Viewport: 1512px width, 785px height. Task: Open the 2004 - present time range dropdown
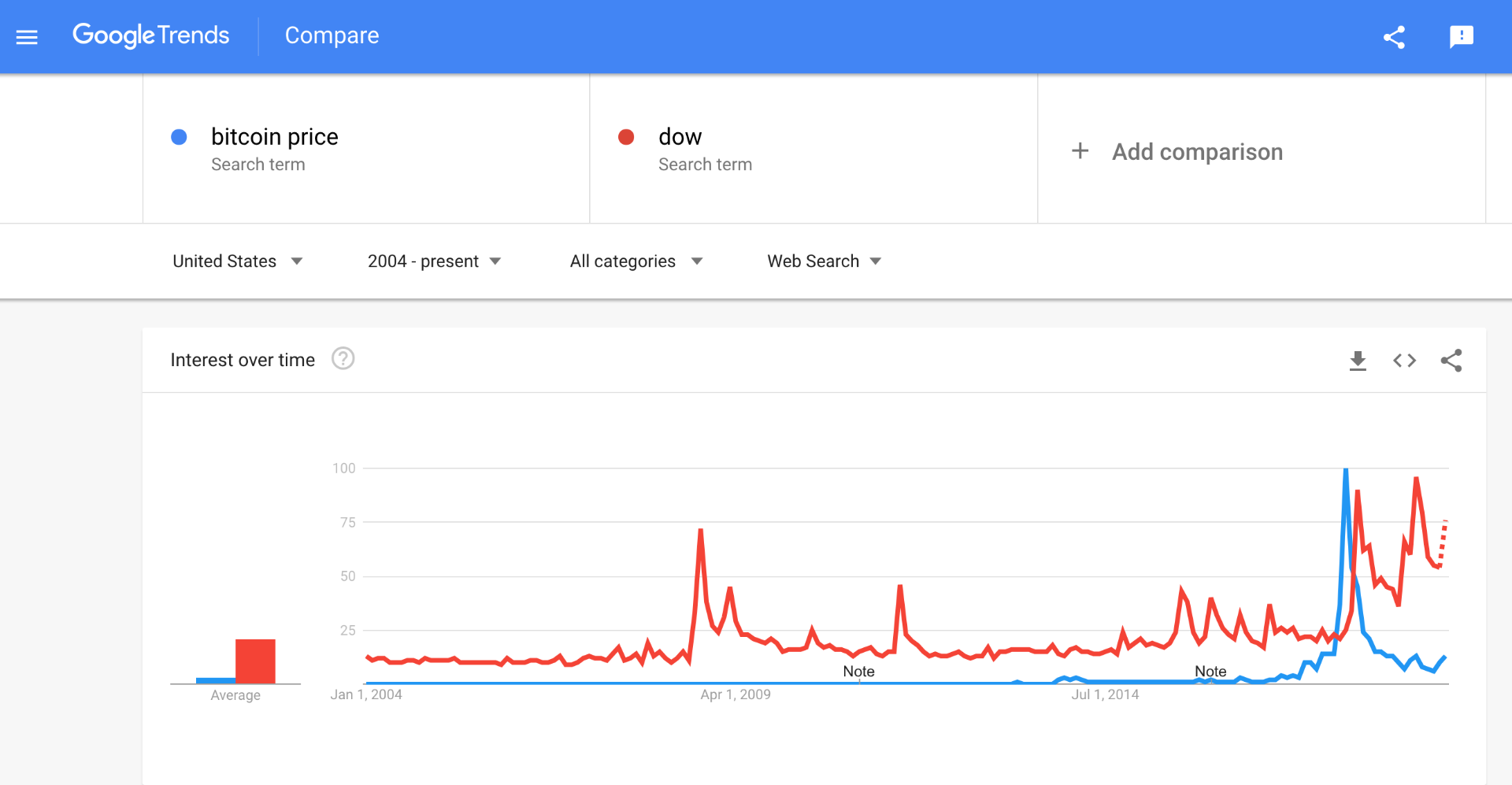point(434,261)
